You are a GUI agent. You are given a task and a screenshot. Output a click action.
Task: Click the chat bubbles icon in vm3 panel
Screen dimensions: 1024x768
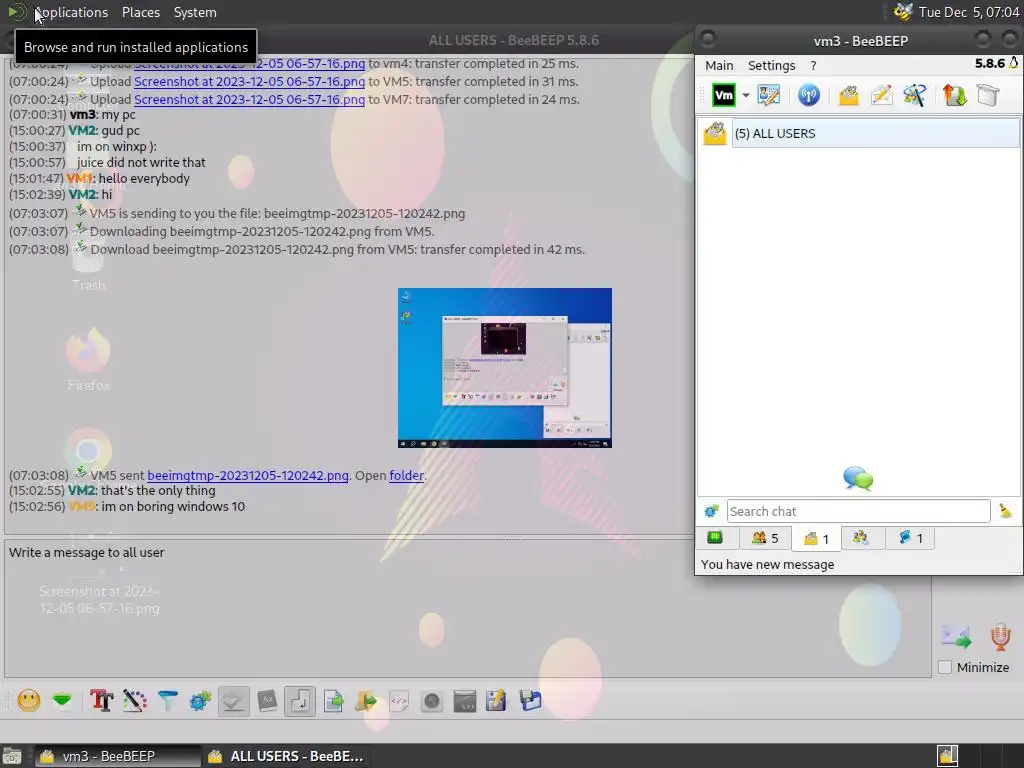(858, 479)
